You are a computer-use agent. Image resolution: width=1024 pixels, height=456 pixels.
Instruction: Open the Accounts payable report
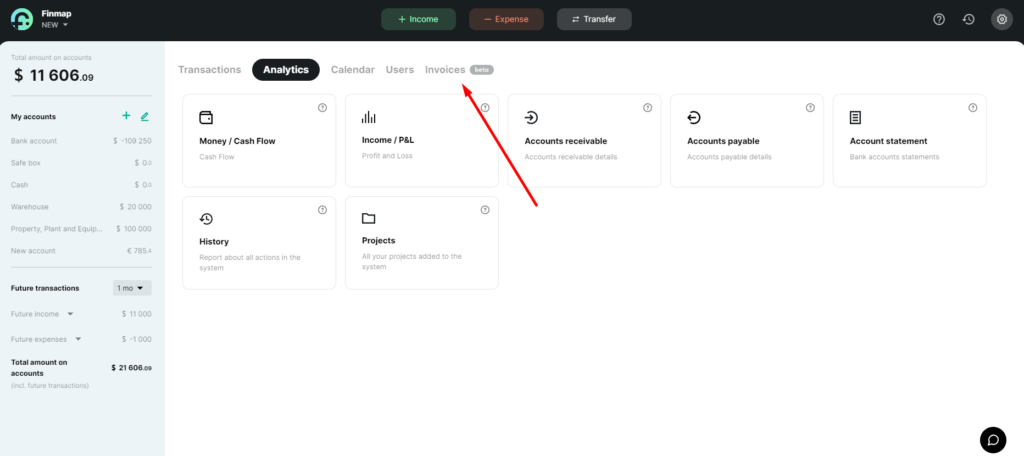tap(747, 140)
